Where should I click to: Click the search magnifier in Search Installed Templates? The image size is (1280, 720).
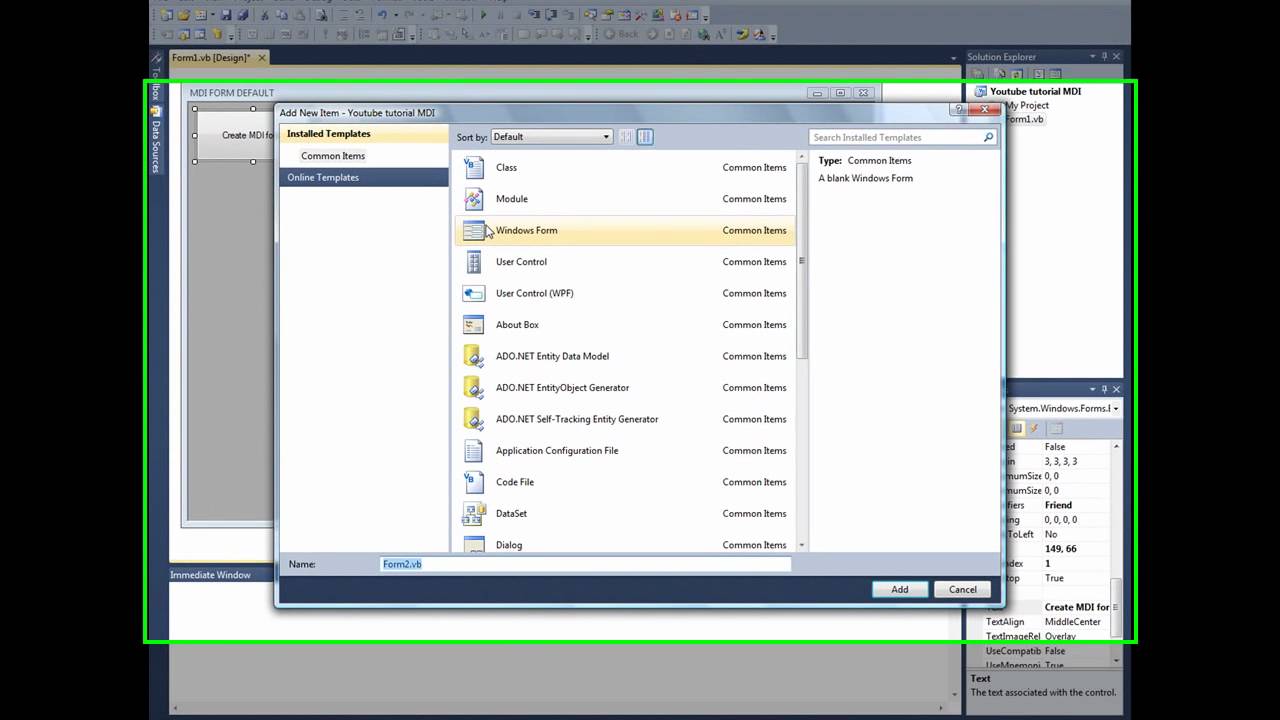coord(989,137)
